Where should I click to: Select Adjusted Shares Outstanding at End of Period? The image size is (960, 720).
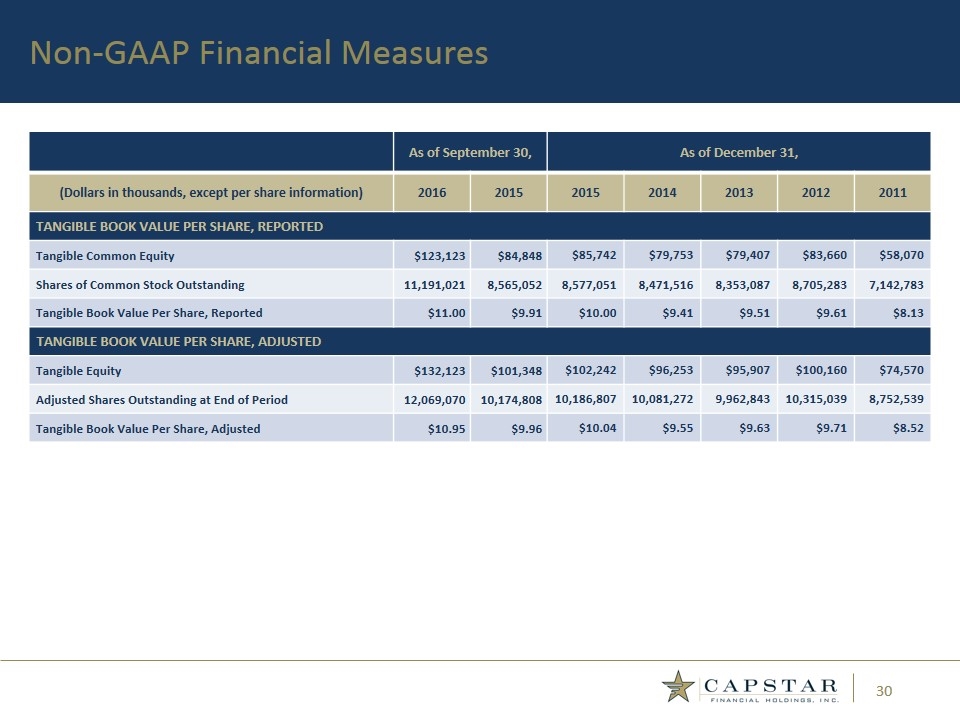162,400
